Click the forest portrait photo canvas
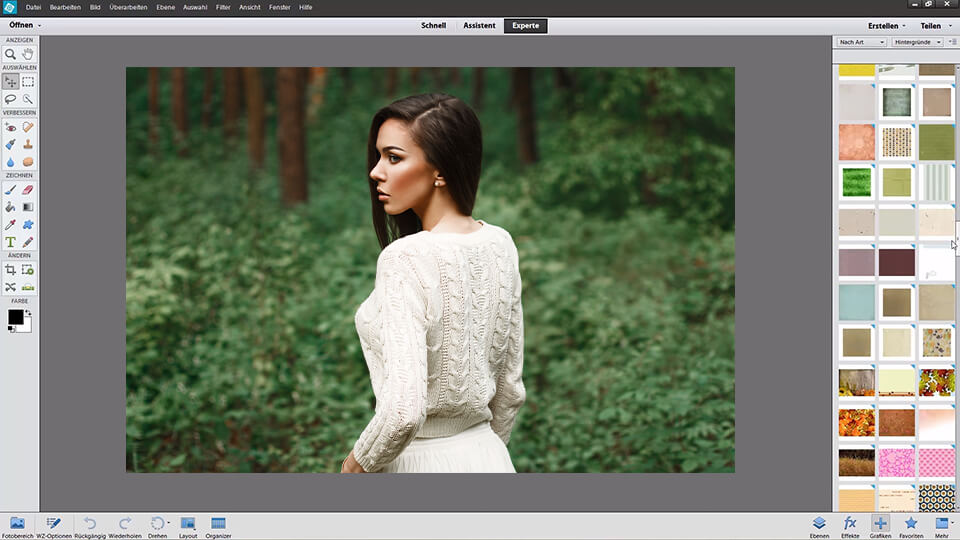The height and width of the screenshot is (540, 960). click(430, 269)
